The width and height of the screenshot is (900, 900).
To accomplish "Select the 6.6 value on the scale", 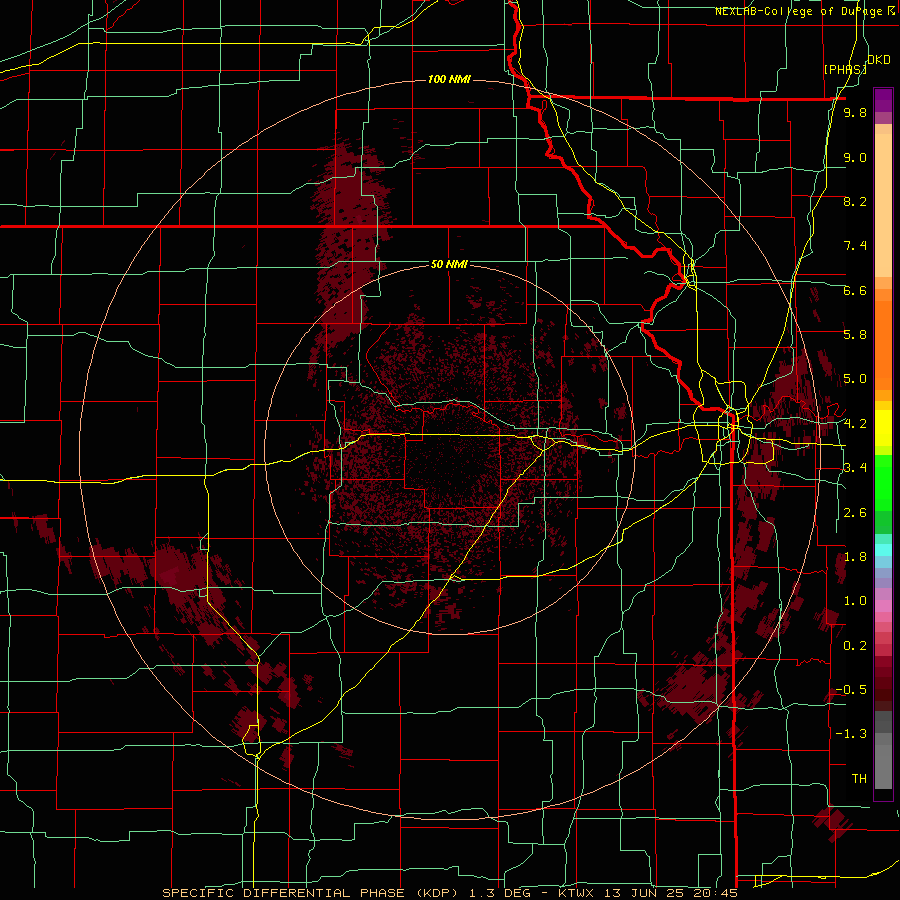I will click(x=855, y=290).
